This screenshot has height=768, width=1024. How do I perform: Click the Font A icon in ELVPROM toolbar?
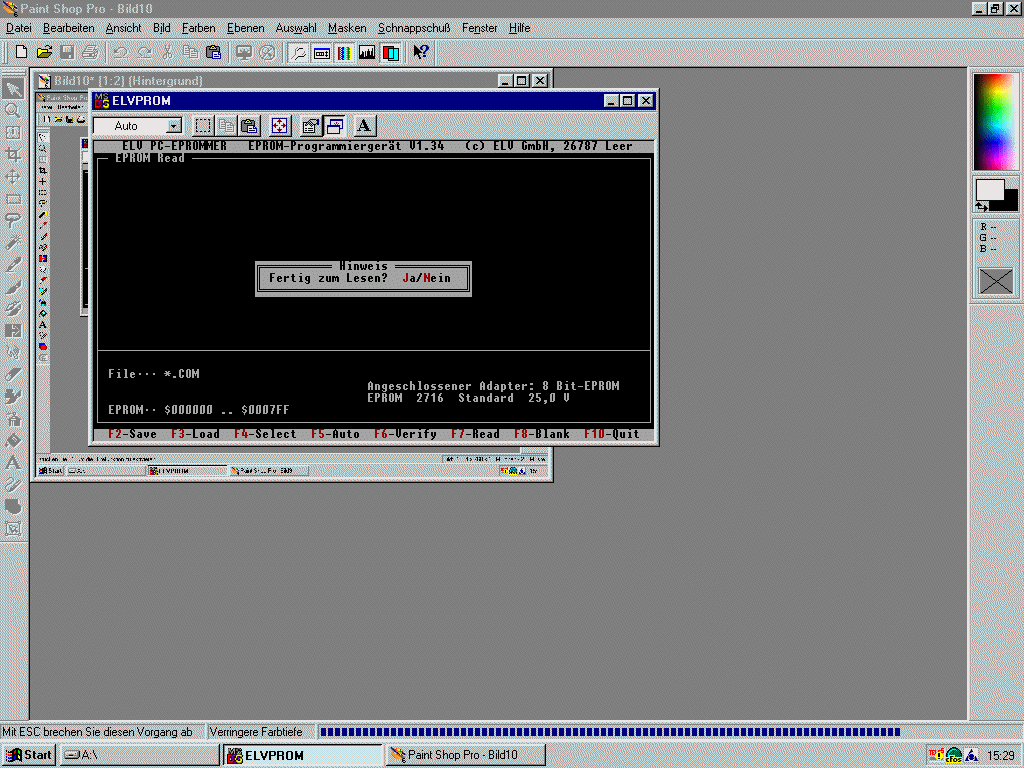click(x=364, y=125)
